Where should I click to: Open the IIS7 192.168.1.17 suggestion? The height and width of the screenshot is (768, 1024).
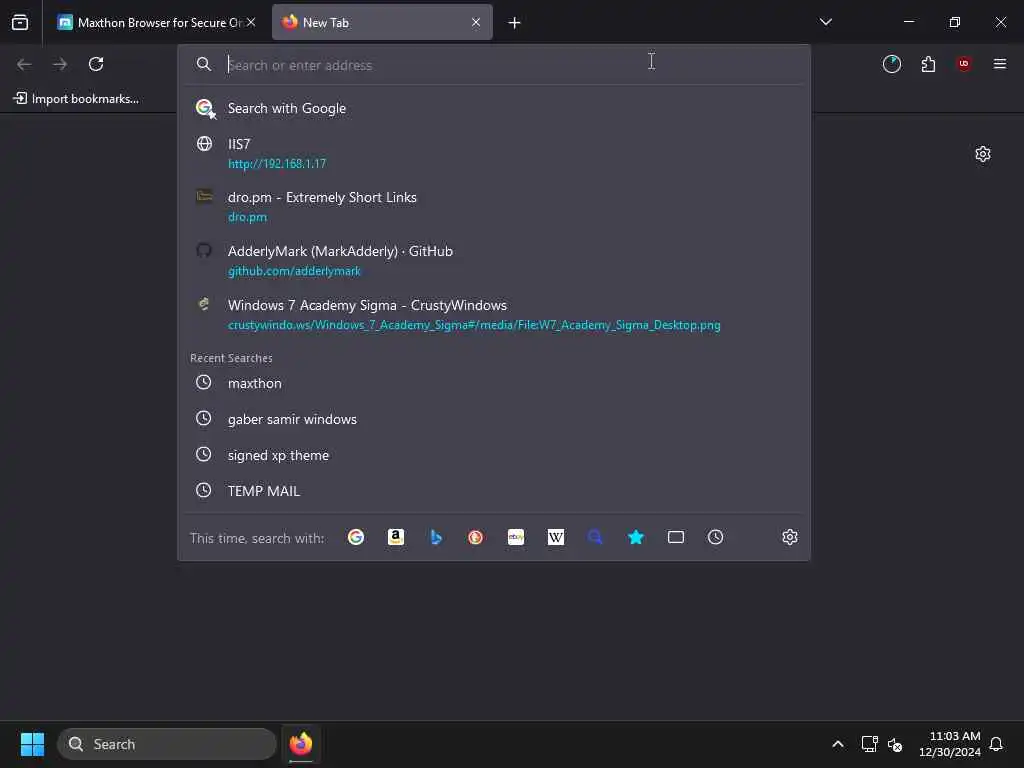[494, 153]
